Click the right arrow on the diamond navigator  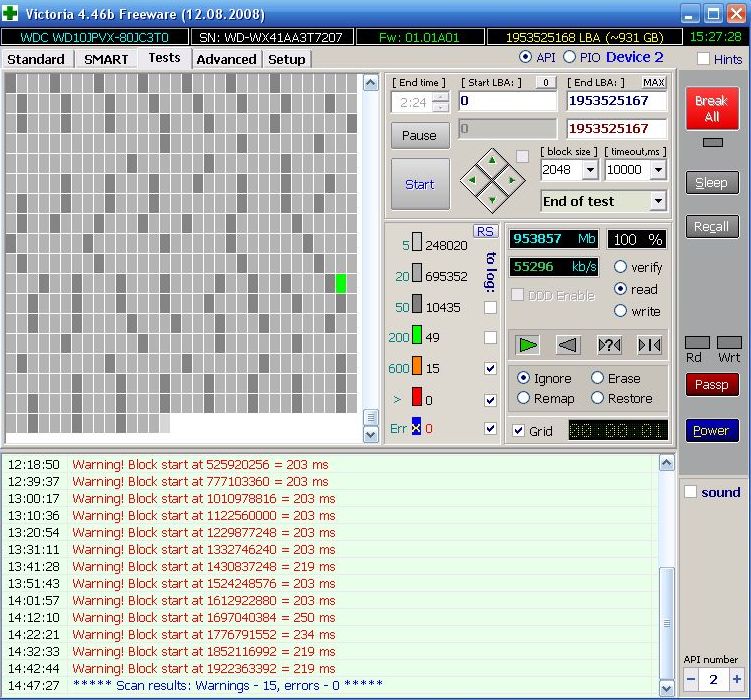(x=512, y=180)
